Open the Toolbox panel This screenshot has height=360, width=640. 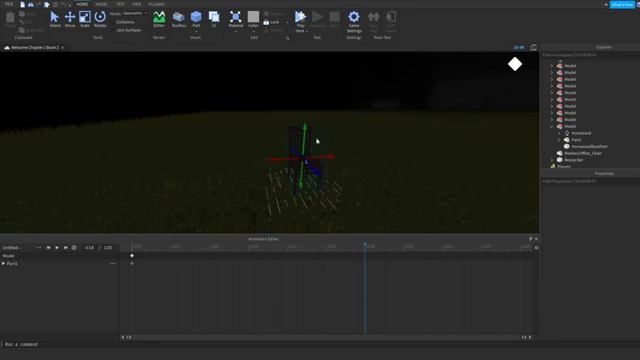[x=178, y=19]
